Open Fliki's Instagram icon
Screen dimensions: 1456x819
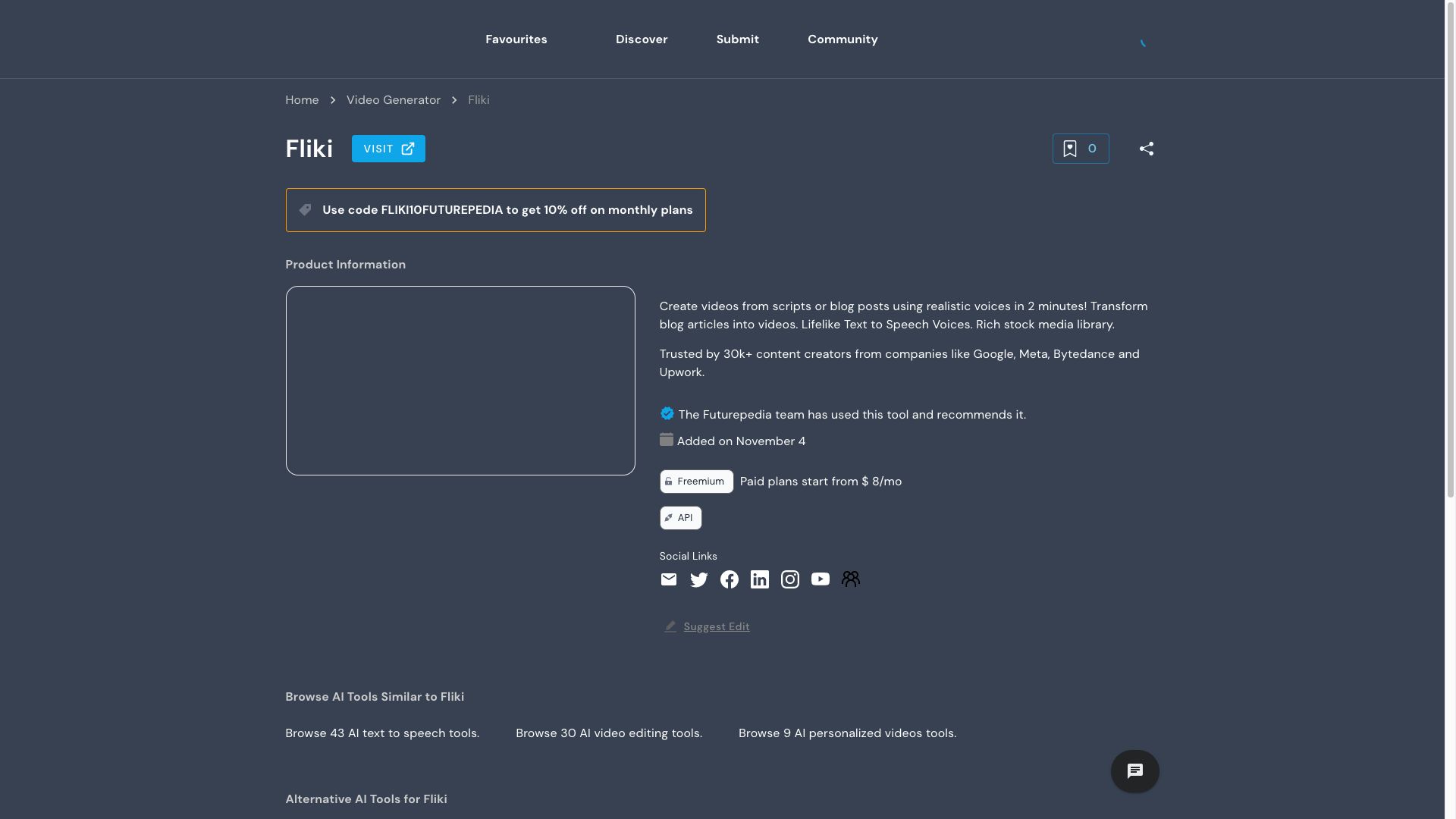(x=789, y=579)
